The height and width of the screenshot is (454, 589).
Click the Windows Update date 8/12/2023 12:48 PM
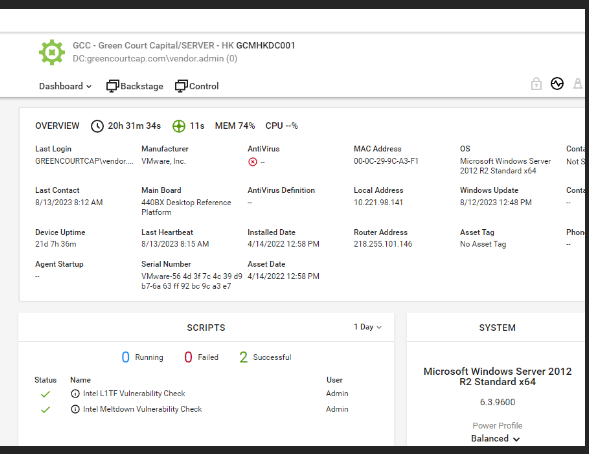(x=496, y=202)
